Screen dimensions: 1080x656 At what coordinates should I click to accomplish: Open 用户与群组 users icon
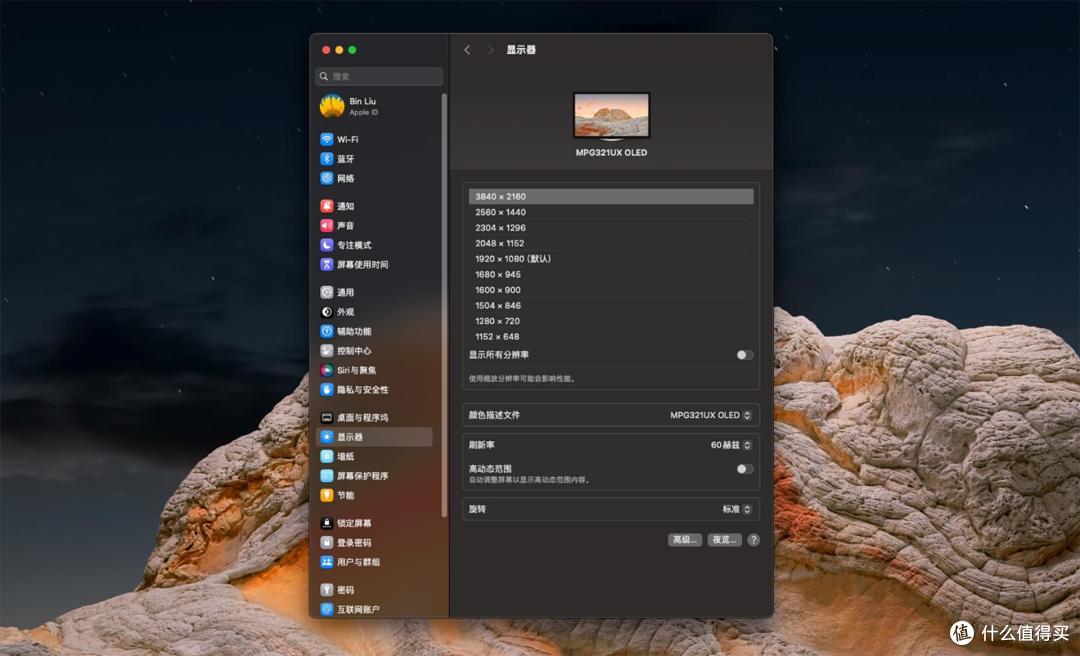pos(327,562)
